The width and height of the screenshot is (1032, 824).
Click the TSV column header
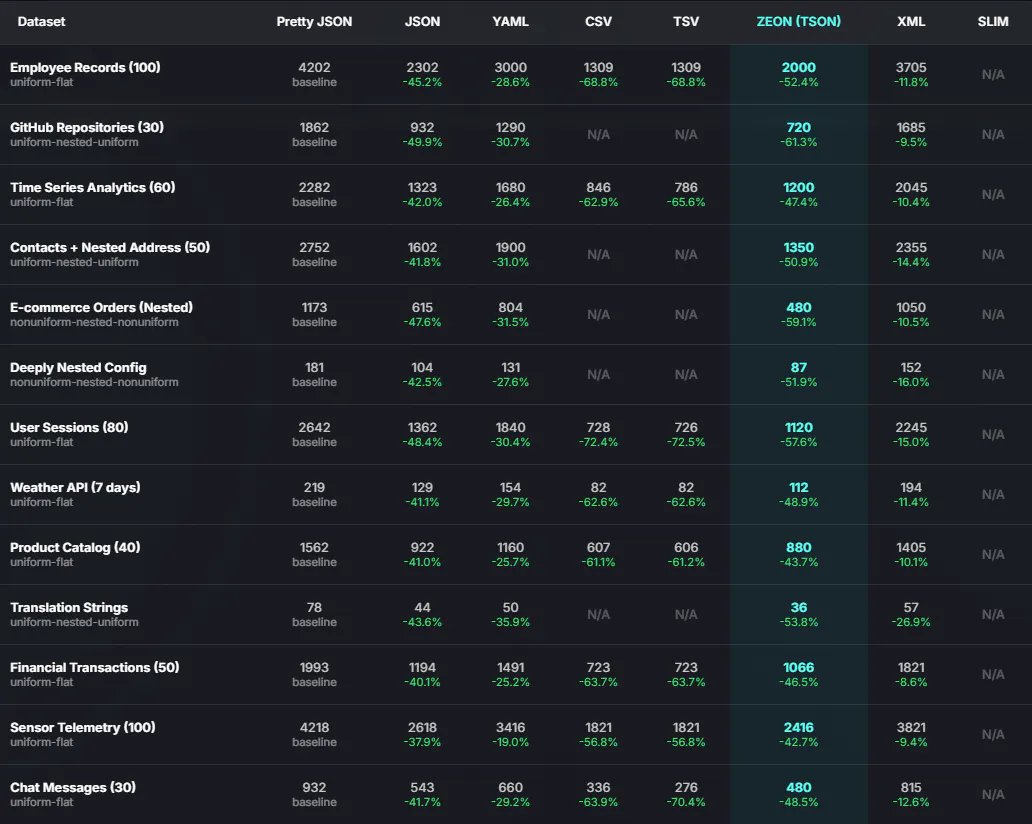point(686,22)
